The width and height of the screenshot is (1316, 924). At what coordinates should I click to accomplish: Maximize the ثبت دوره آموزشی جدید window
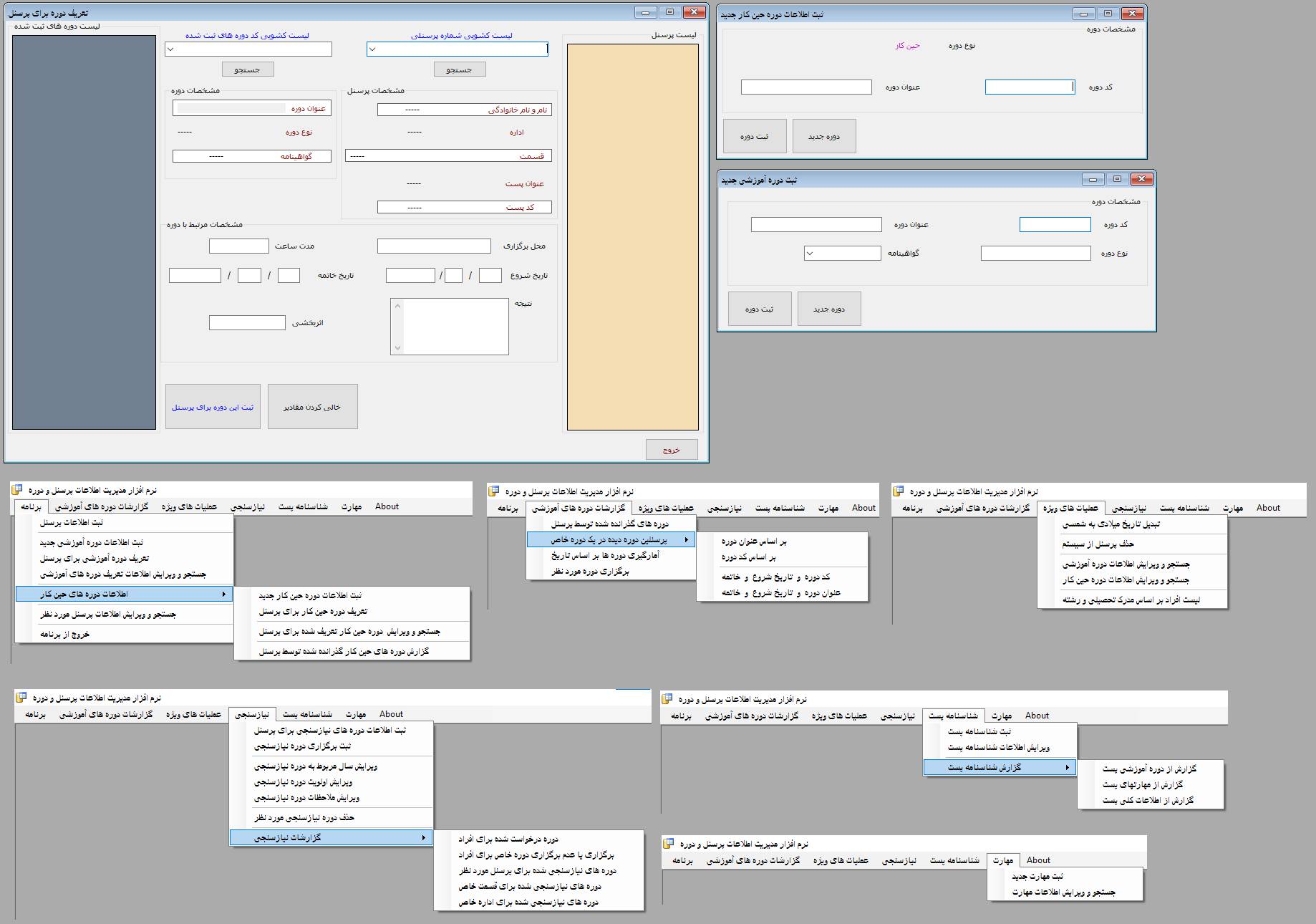point(1116,179)
